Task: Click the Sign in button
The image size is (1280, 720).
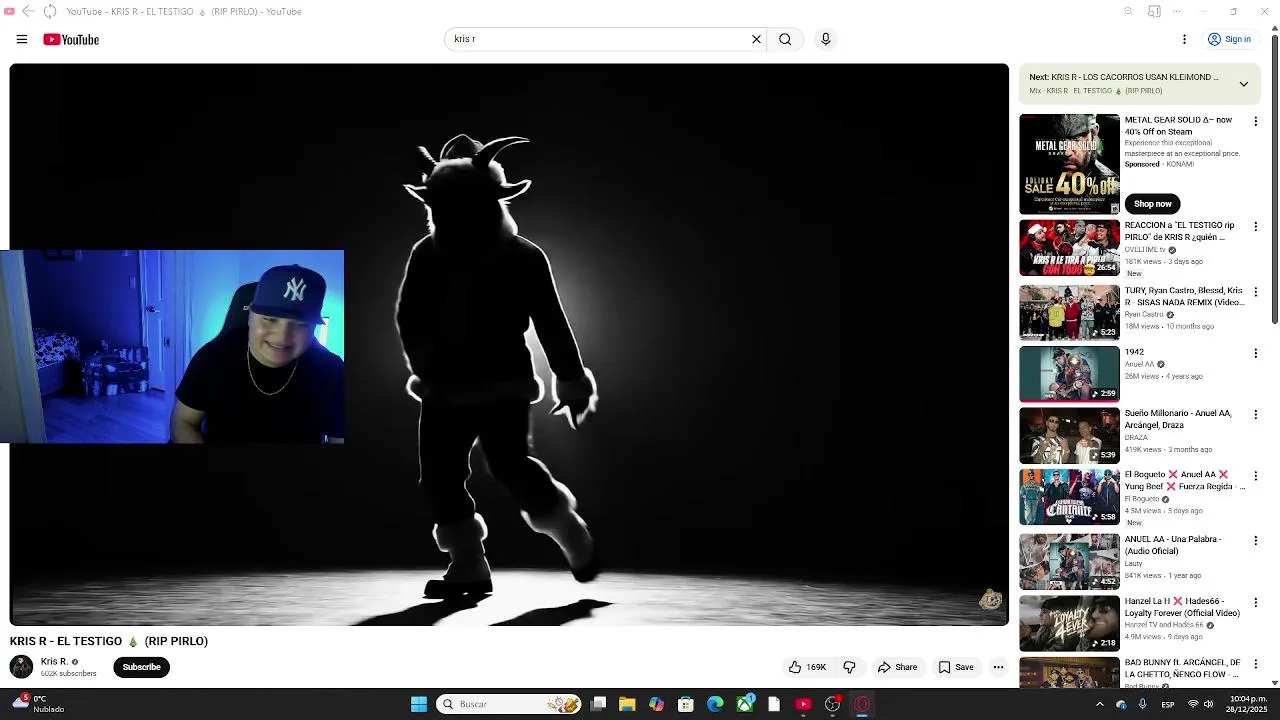Action: coord(1229,39)
